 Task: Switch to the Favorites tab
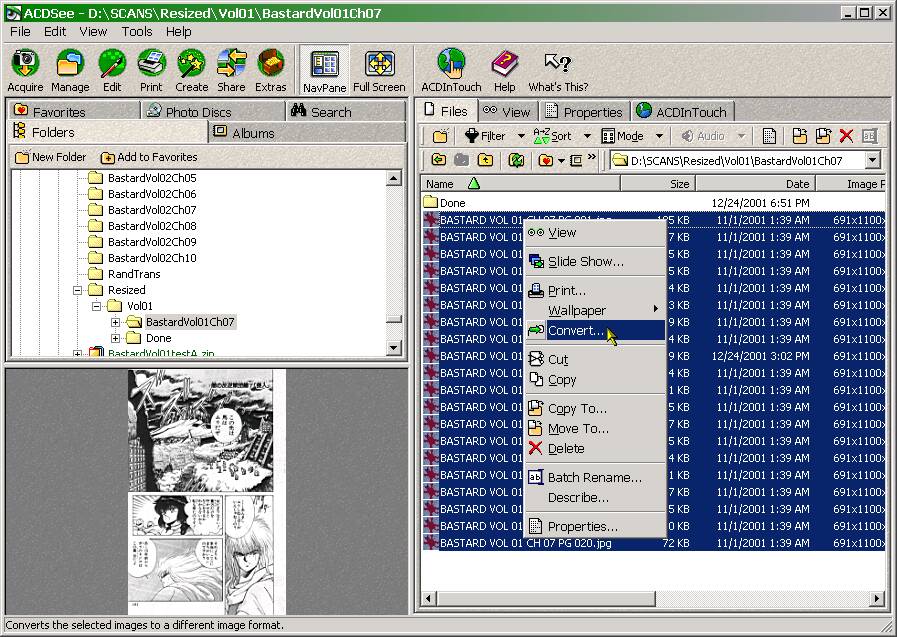pos(73,111)
